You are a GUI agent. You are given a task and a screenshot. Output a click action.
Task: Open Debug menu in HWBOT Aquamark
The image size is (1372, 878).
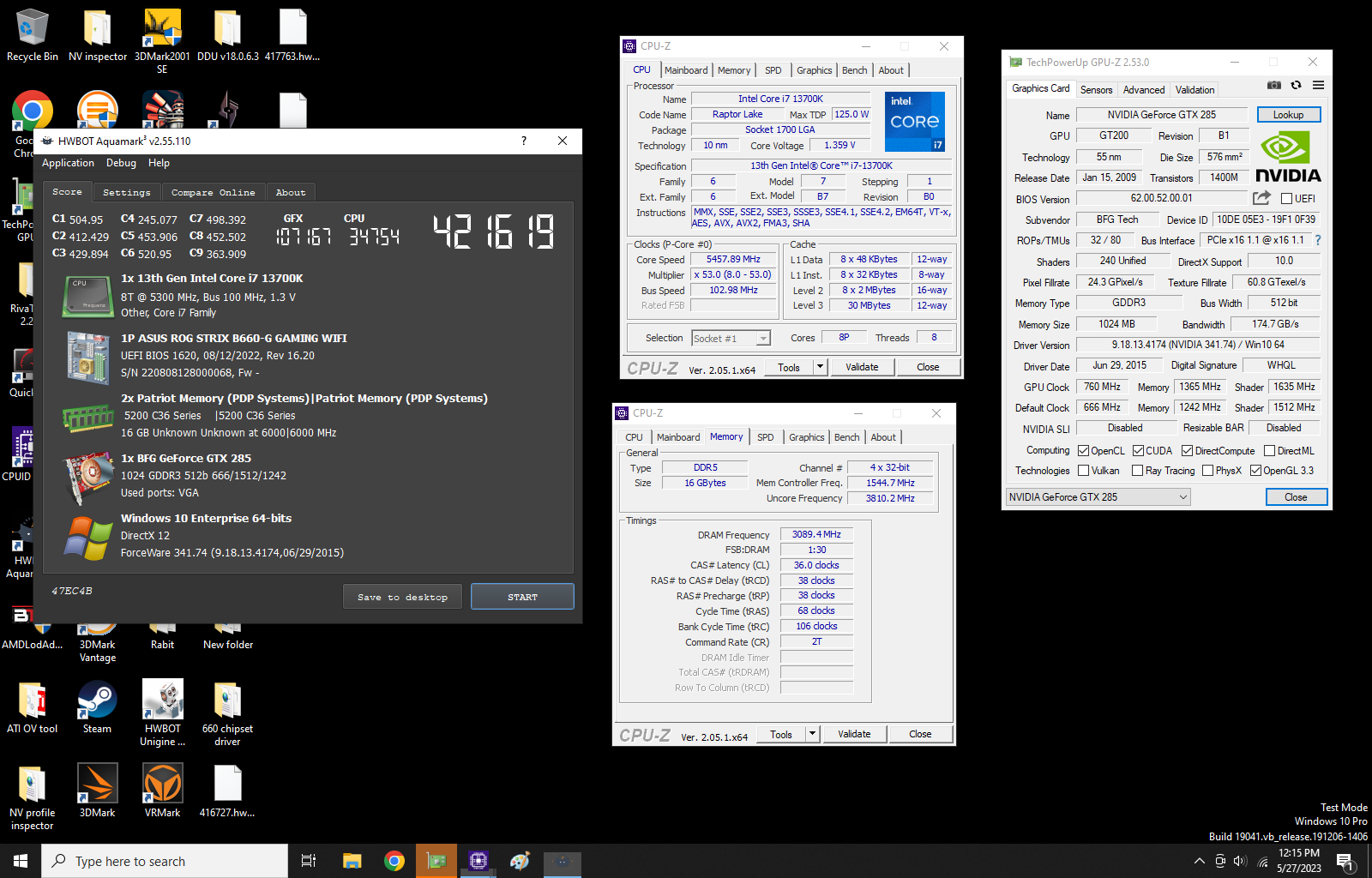121,163
